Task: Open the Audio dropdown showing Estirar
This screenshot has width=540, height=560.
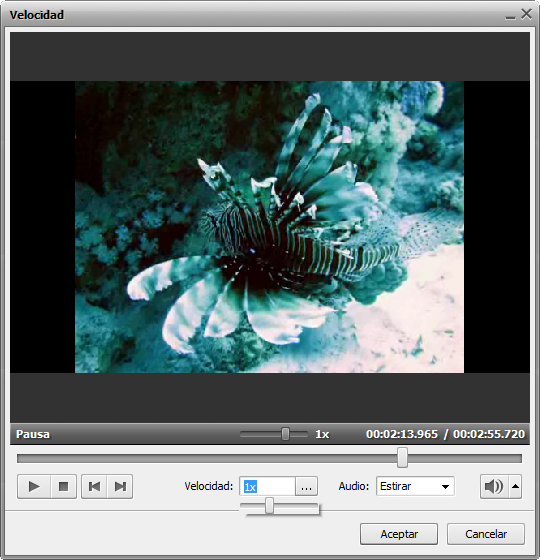Action: pyautogui.click(x=415, y=486)
